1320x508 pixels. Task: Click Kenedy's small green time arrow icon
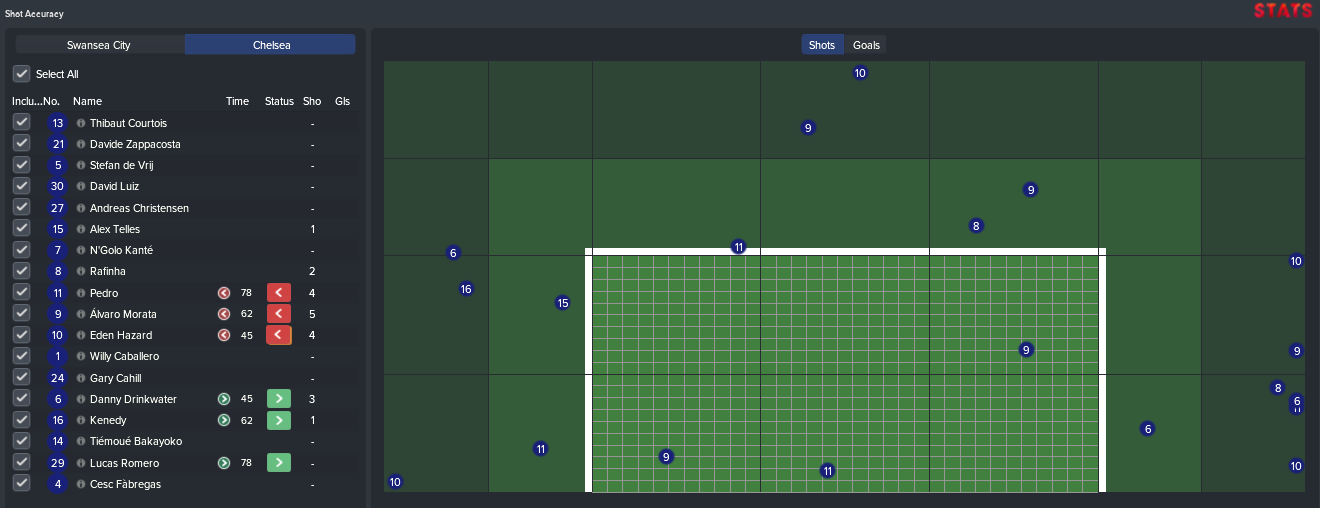[224, 420]
